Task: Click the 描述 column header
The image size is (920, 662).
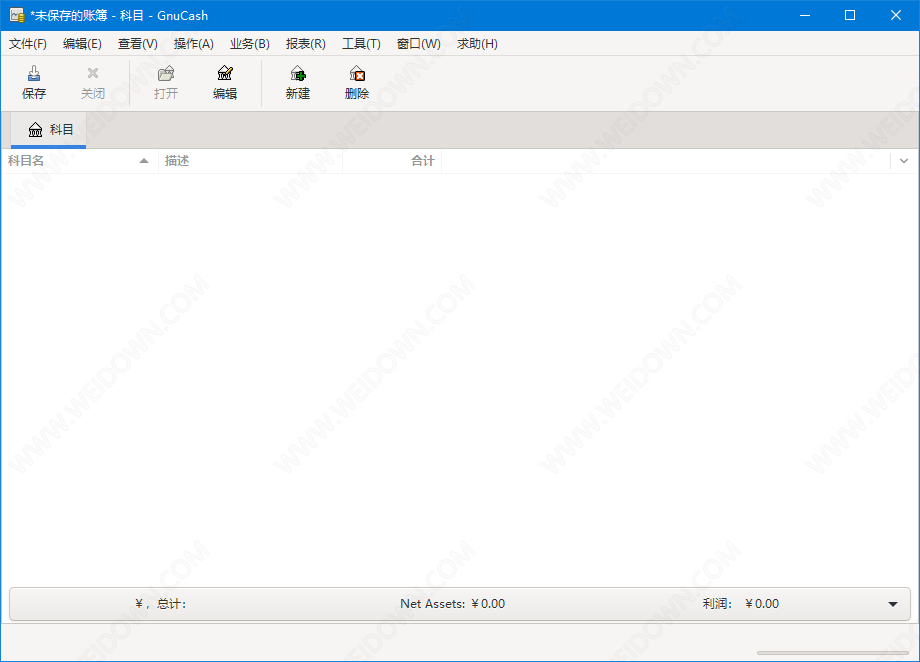Action: [x=250, y=161]
